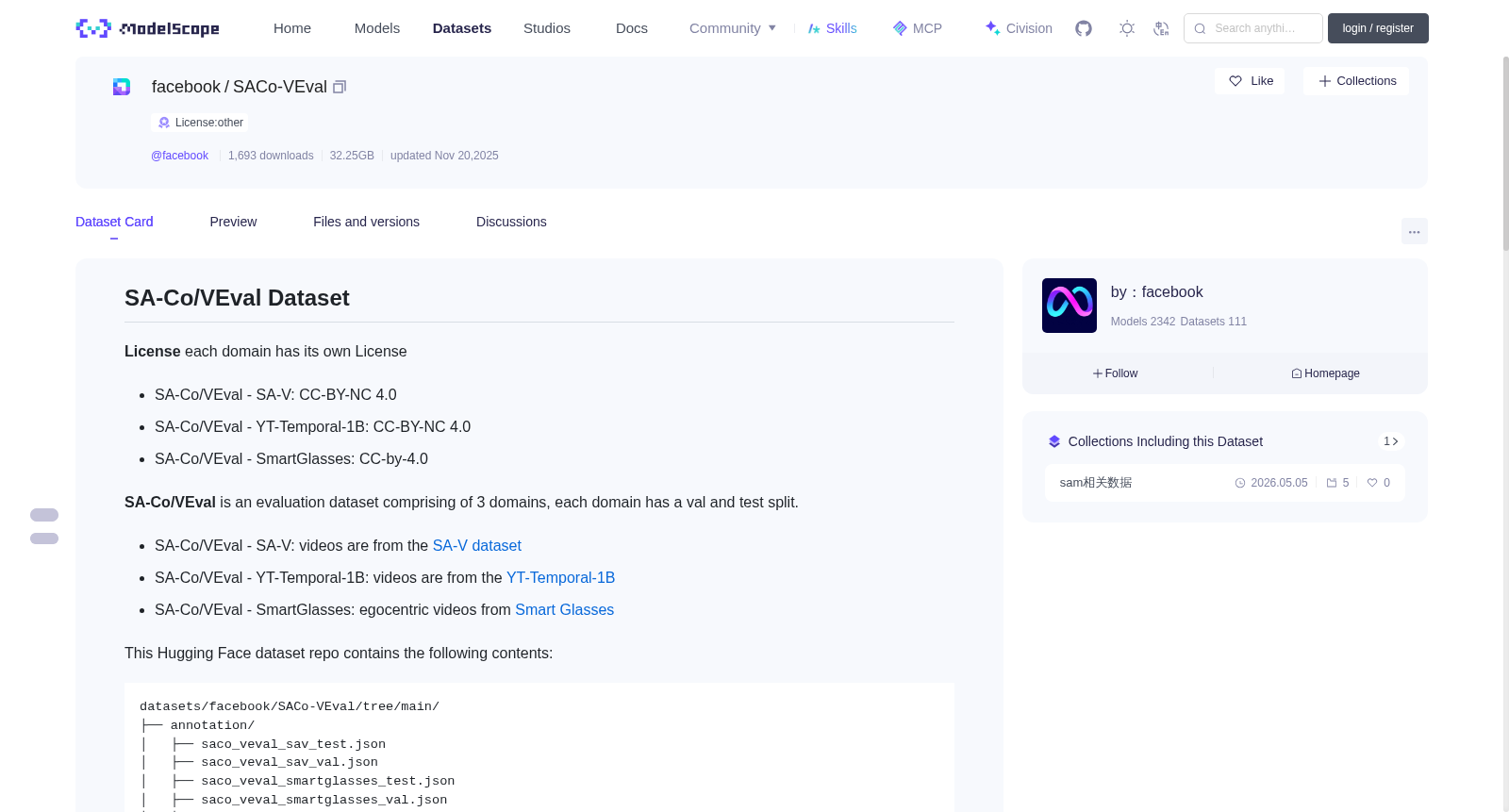Expand the Community dropdown menu
1509x812 pixels.
(x=733, y=28)
